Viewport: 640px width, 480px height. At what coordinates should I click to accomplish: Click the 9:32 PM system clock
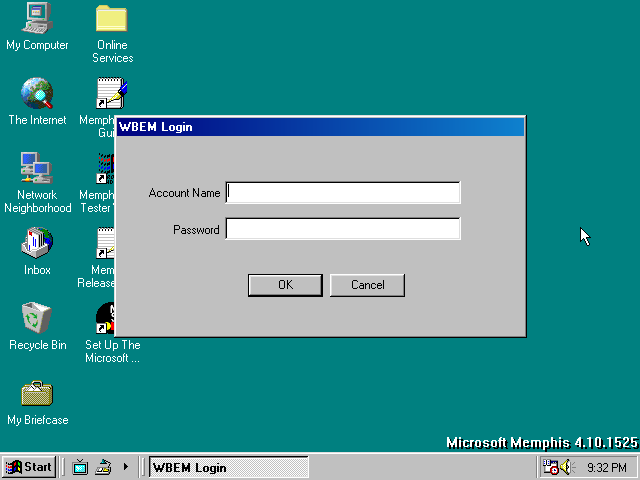click(x=607, y=467)
